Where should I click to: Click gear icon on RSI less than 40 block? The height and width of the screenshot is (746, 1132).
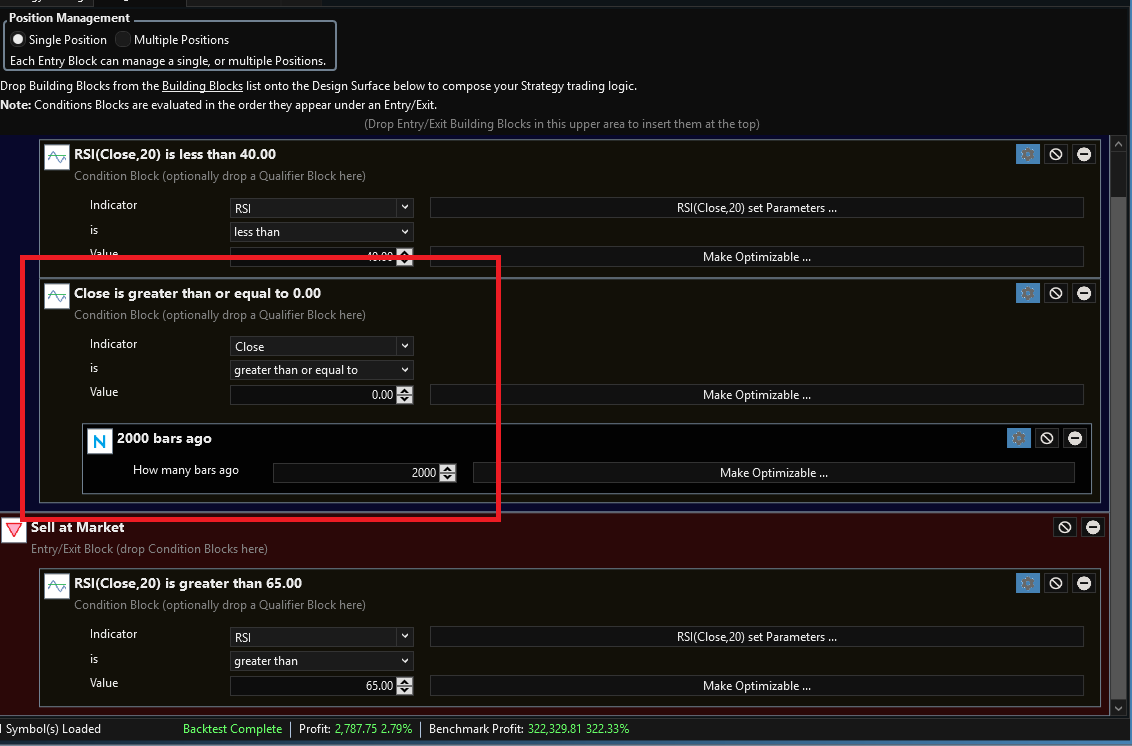pos(1027,154)
